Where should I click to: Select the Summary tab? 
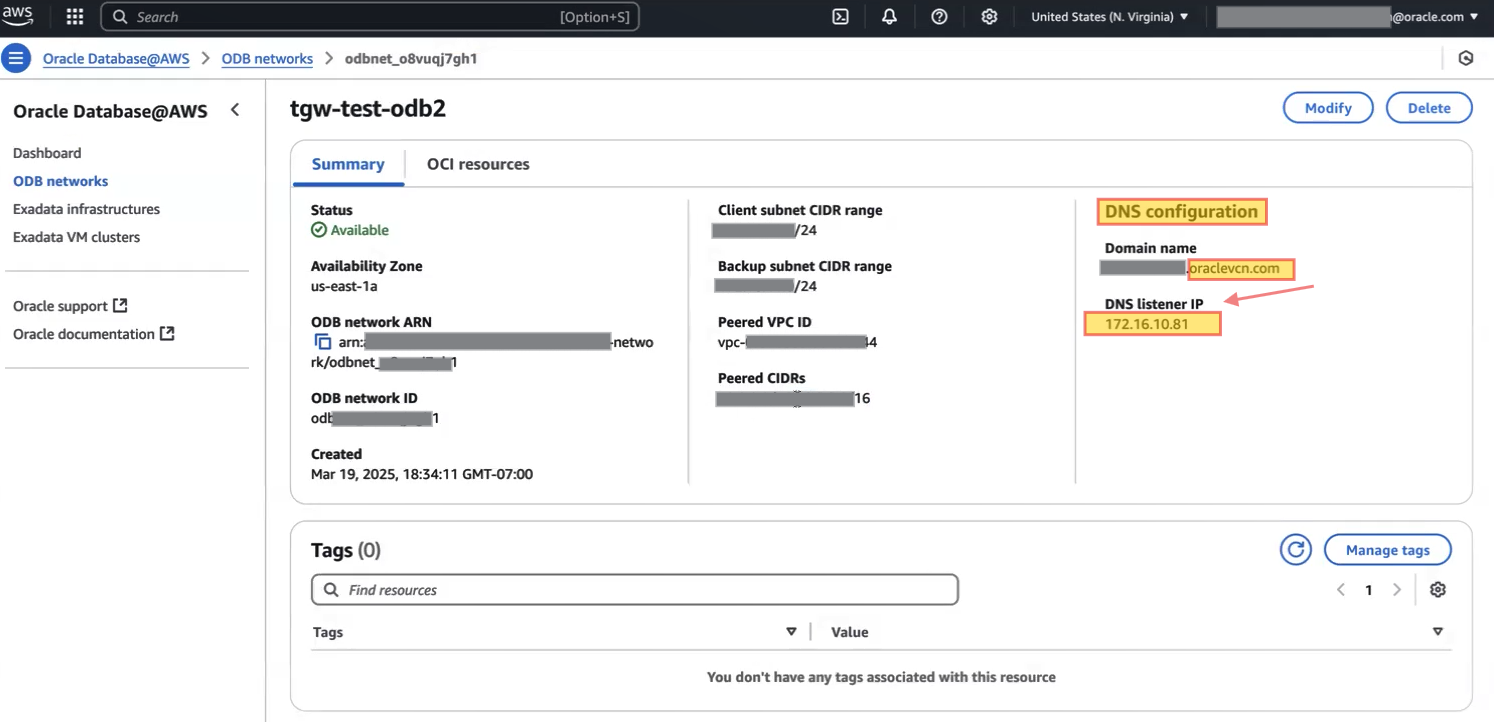pyautogui.click(x=348, y=164)
